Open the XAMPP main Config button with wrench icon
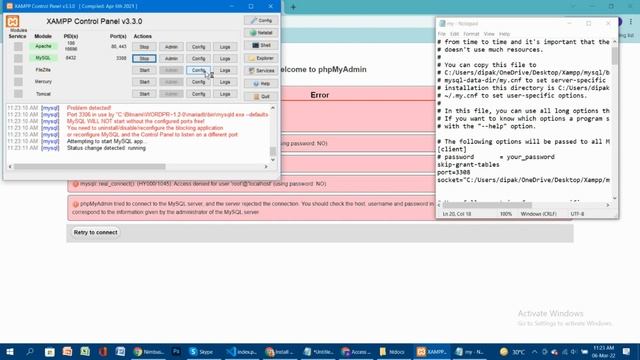This screenshot has width=640, height=360. 261,20
